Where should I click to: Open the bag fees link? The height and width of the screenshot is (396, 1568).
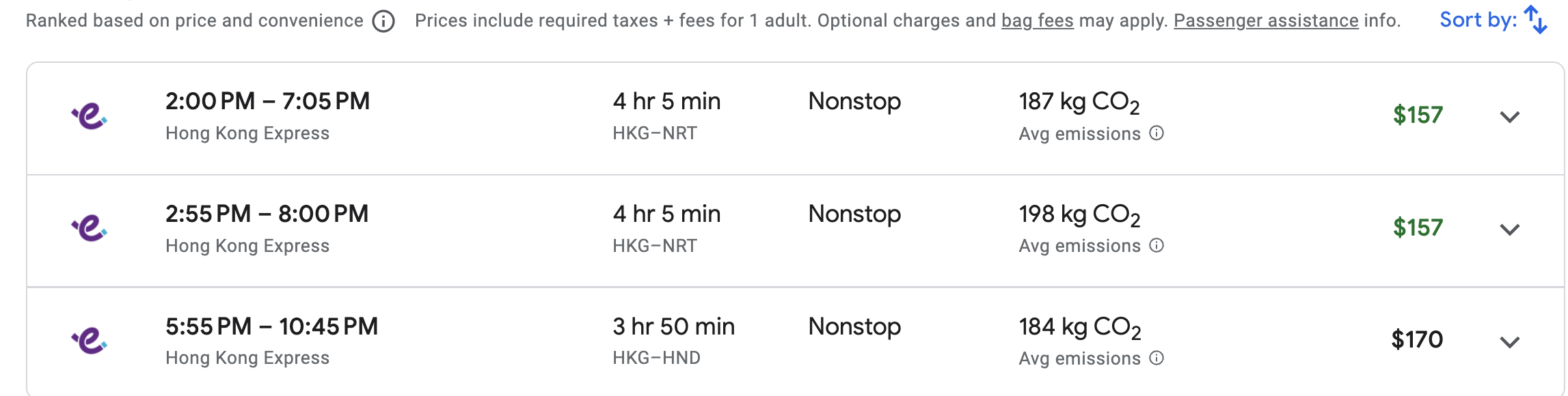[1037, 21]
